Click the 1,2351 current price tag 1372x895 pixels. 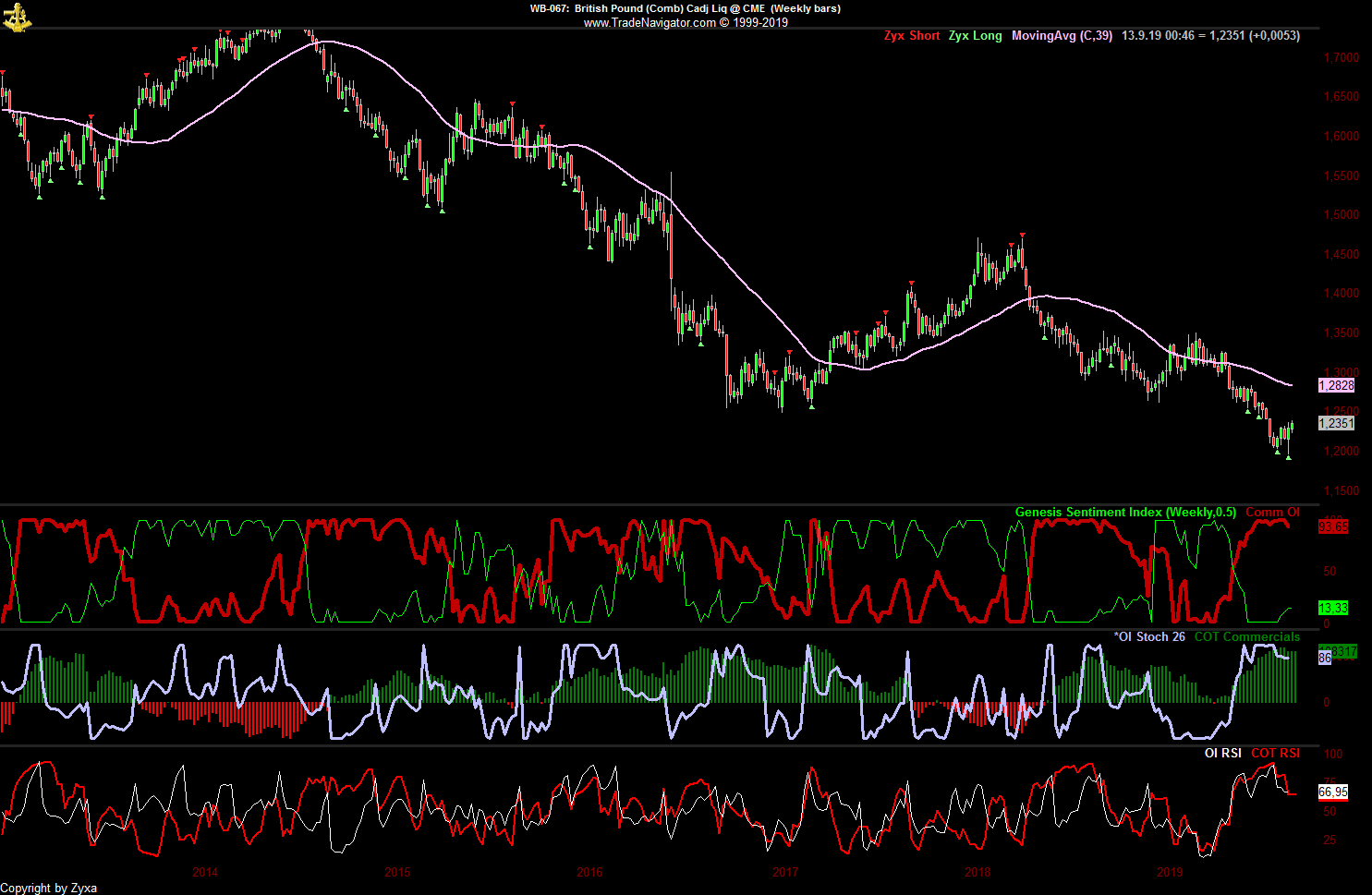pos(1336,423)
